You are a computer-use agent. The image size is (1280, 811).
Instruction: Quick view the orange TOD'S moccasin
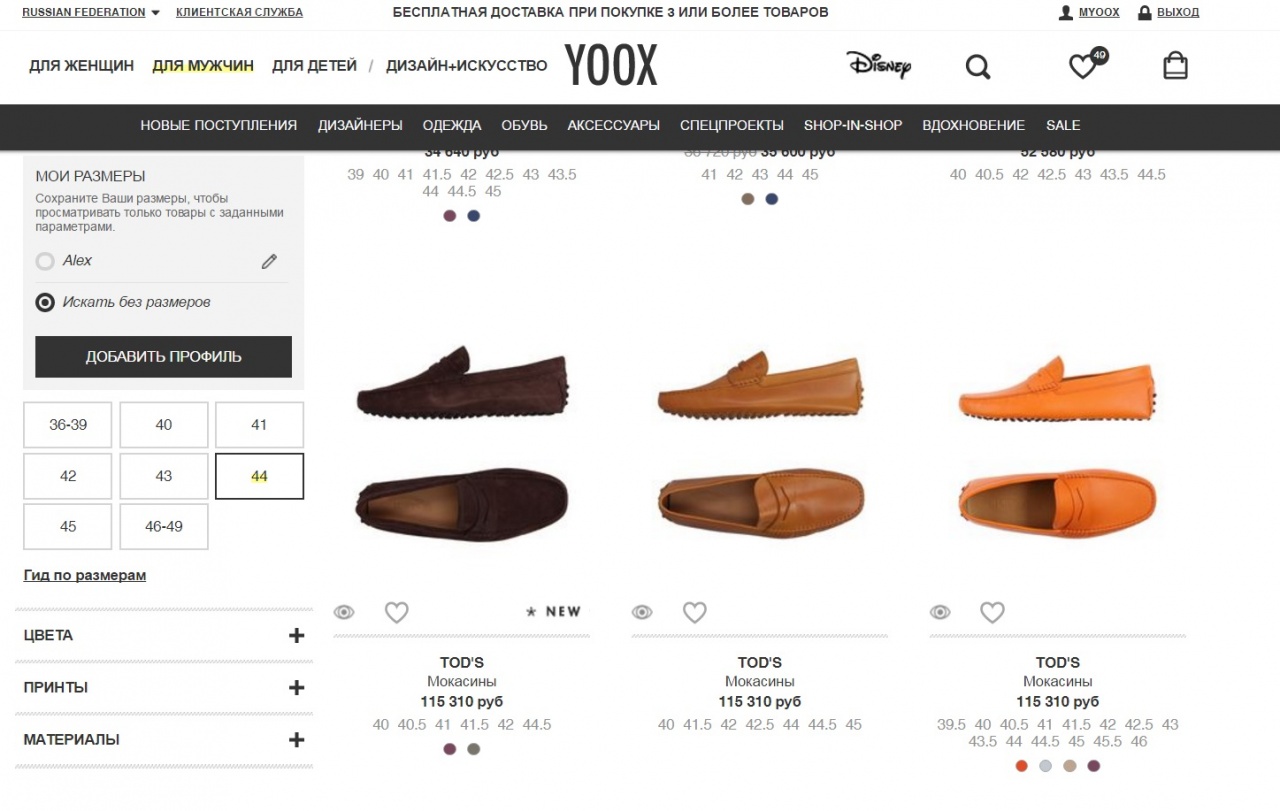(940, 612)
